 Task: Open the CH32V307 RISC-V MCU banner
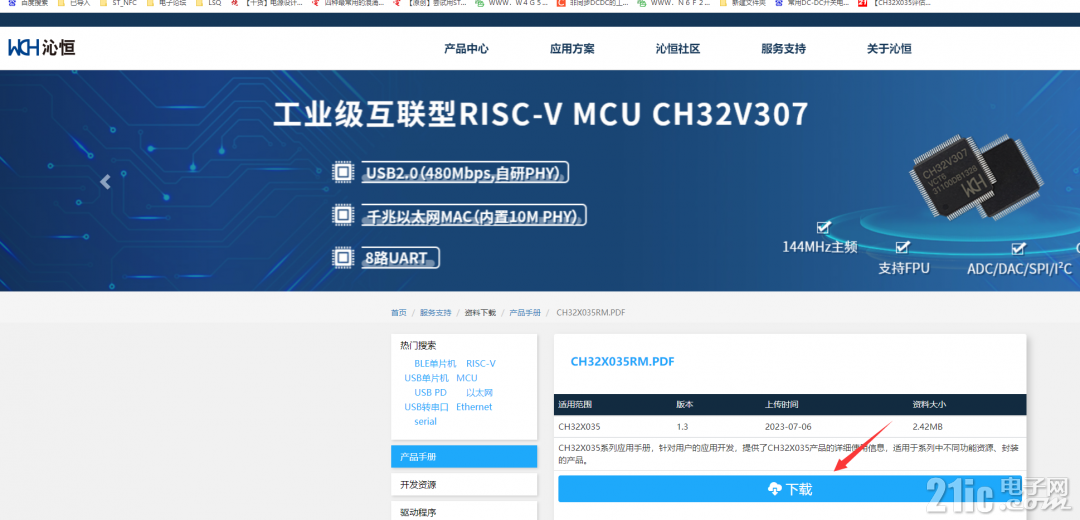[540, 180]
